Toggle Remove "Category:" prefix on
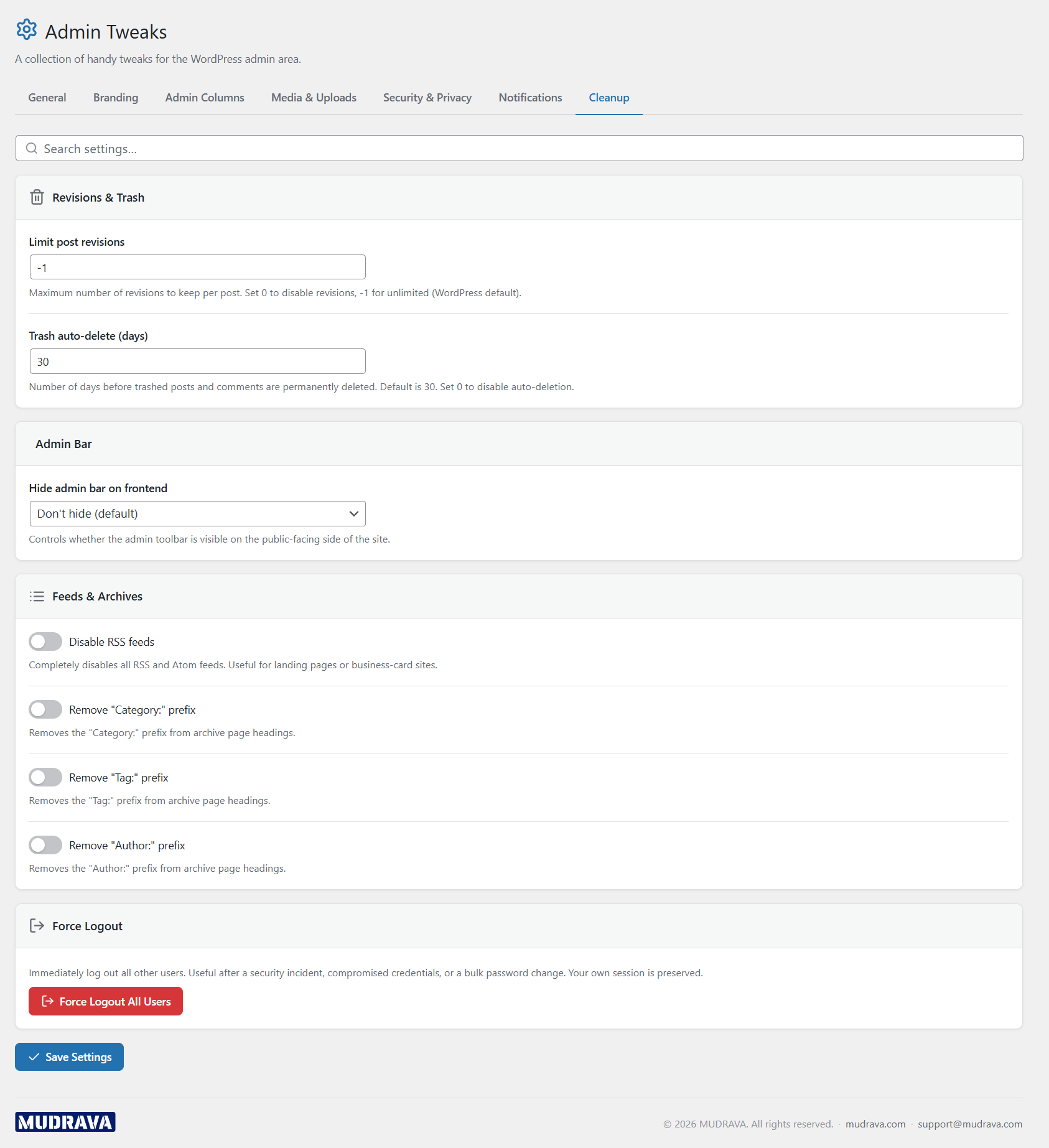Image resolution: width=1049 pixels, height=1148 pixels. [45, 709]
